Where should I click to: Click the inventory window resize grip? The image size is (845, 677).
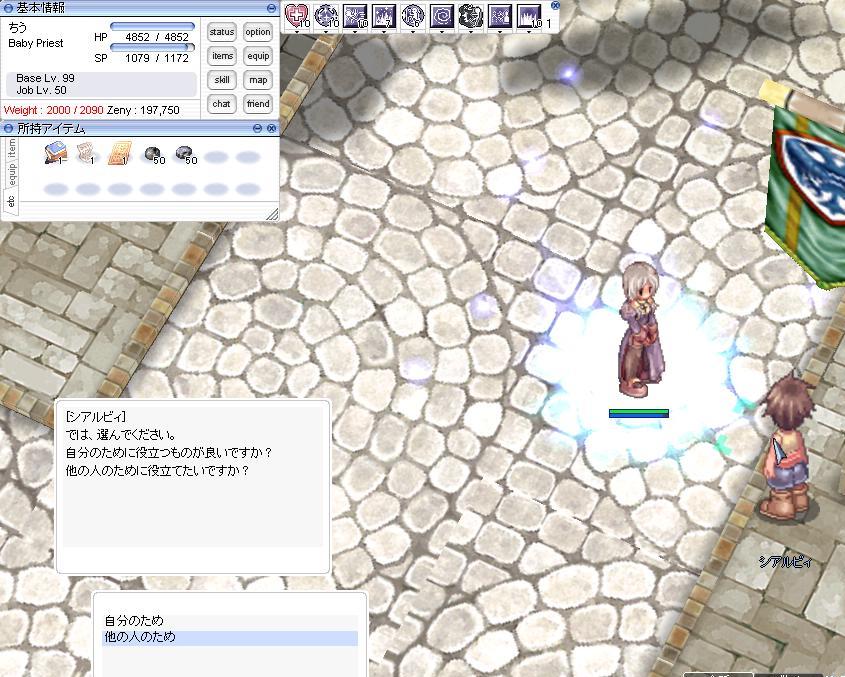[273, 215]
